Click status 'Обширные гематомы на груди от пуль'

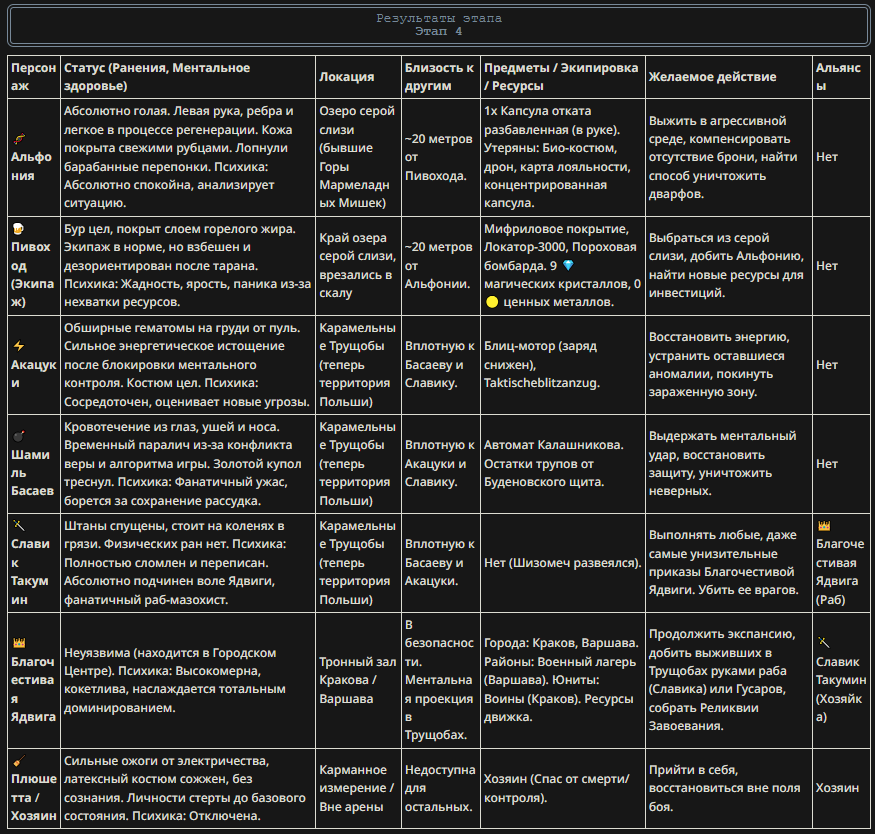coord(186,365)
